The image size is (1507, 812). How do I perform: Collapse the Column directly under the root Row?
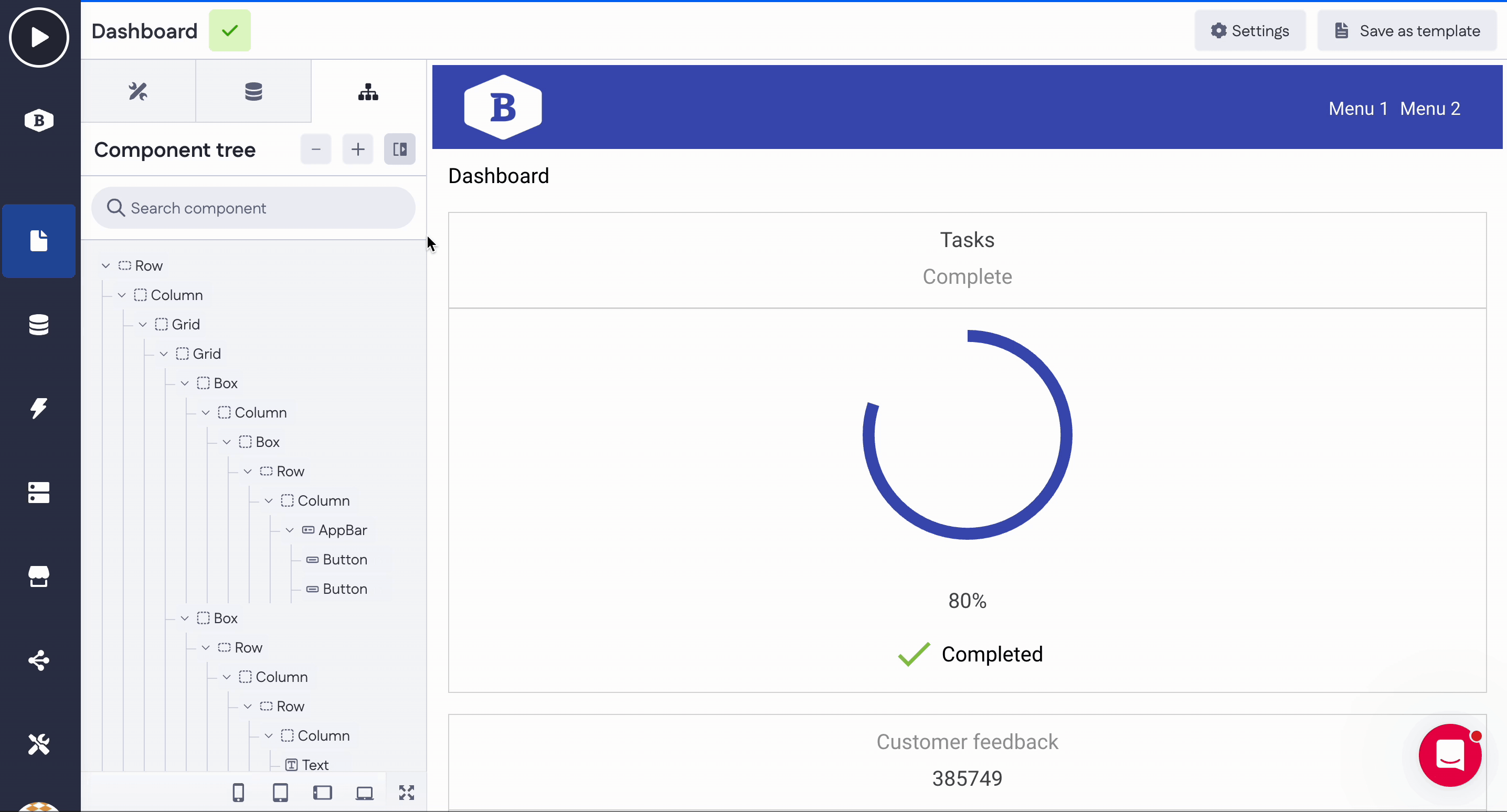(x=122, y=295)
